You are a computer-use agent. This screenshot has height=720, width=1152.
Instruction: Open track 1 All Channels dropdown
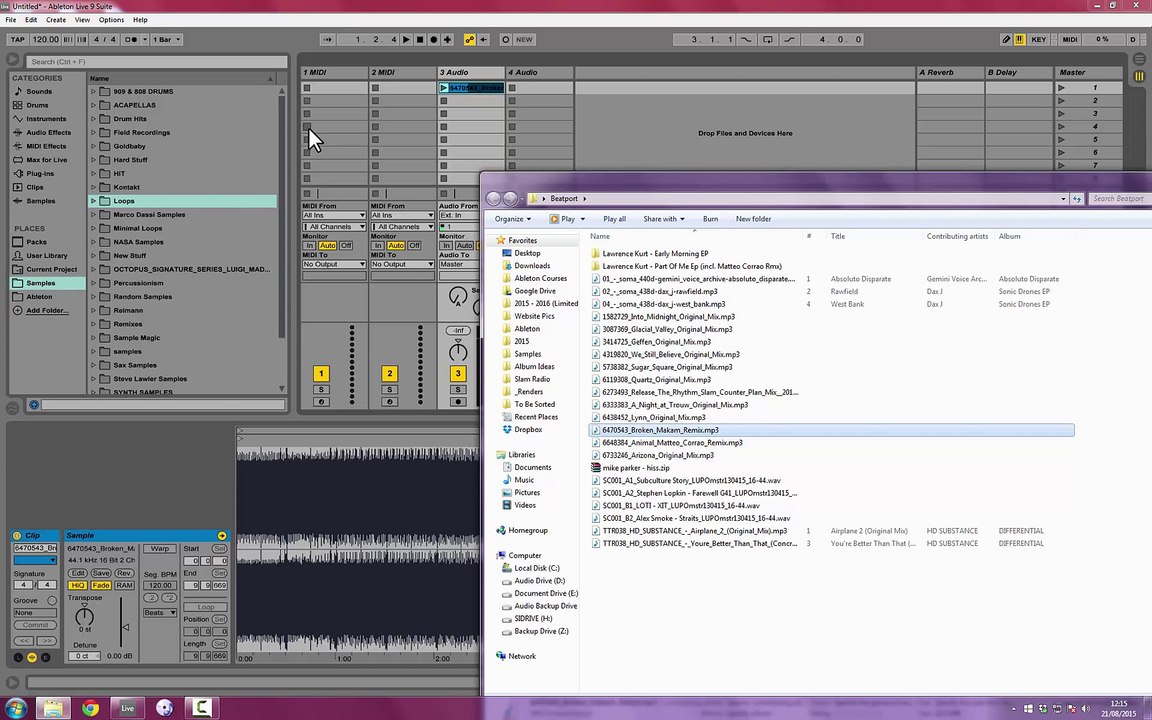click(x=334, y=226)
